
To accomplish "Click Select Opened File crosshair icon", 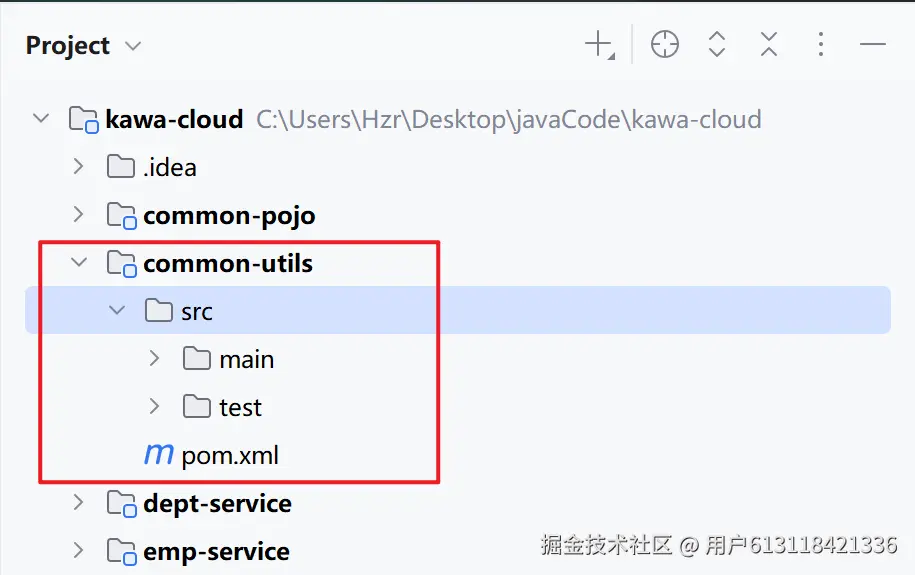I will coord(665,44).
